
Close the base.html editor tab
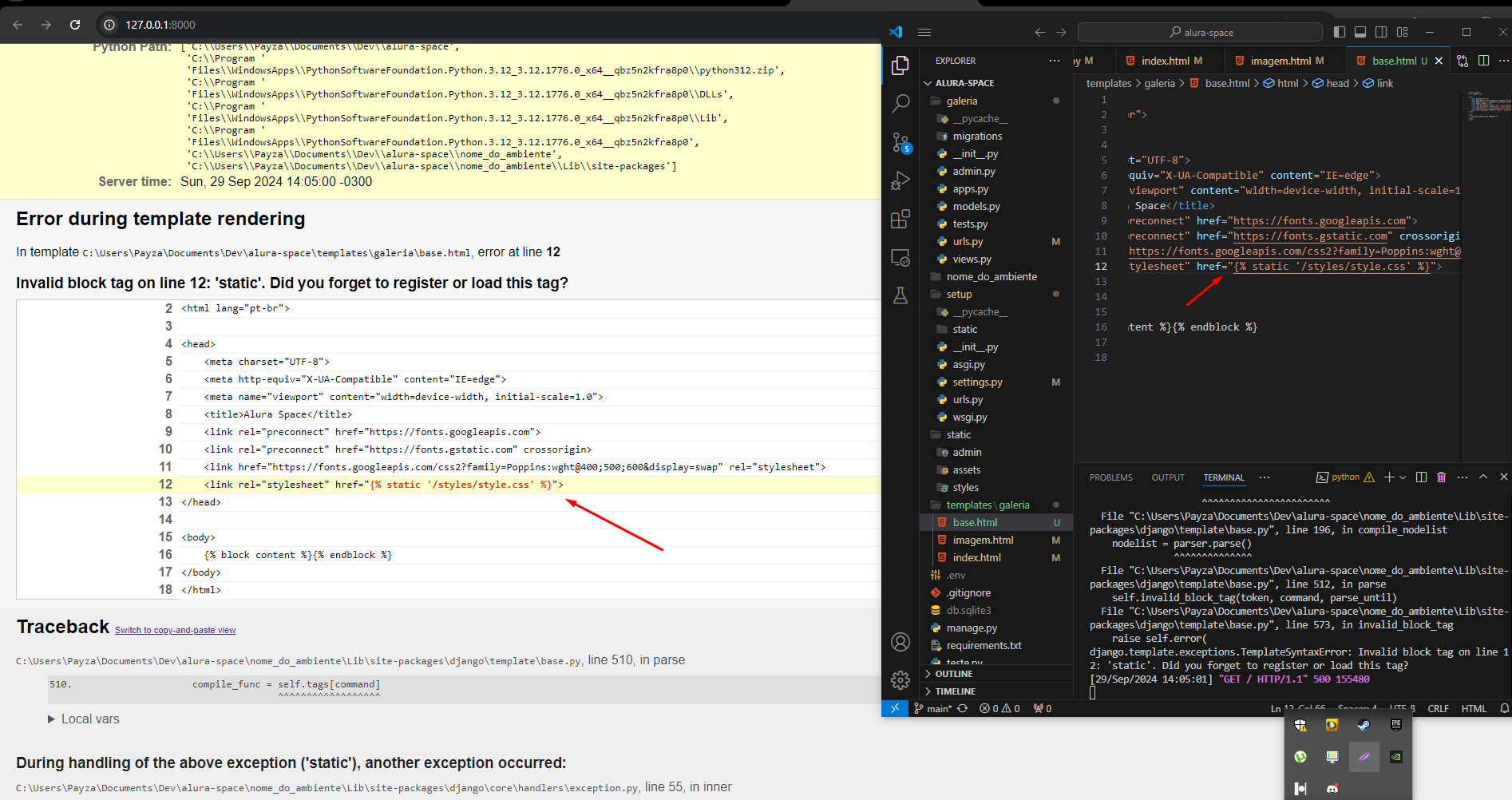1439,61
